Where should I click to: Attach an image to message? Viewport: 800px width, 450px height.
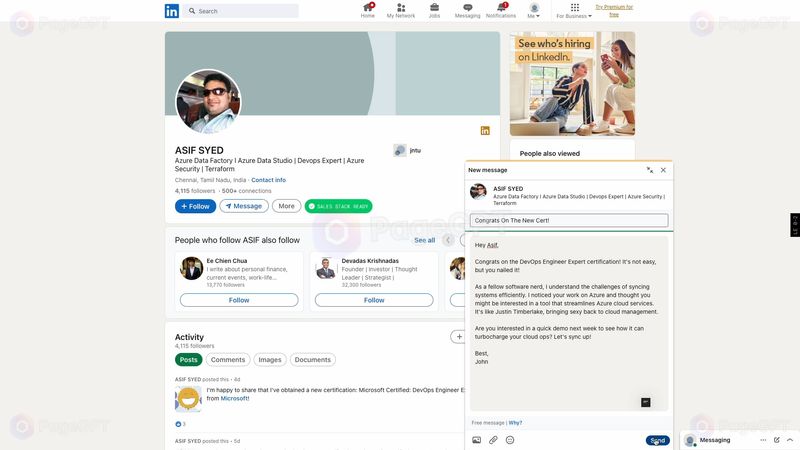(477, 440)
